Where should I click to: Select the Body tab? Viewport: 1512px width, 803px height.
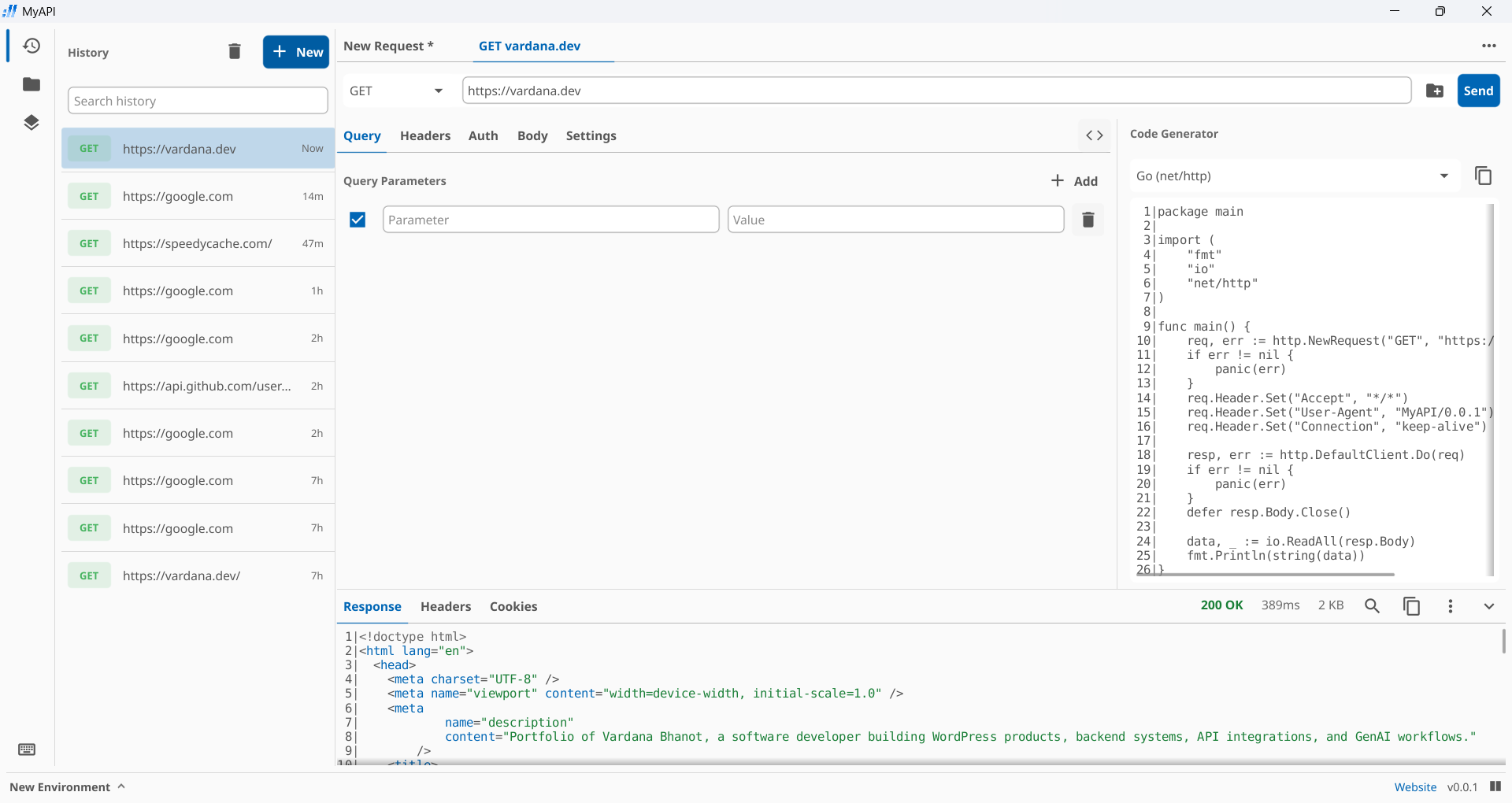tap(532, 135)
